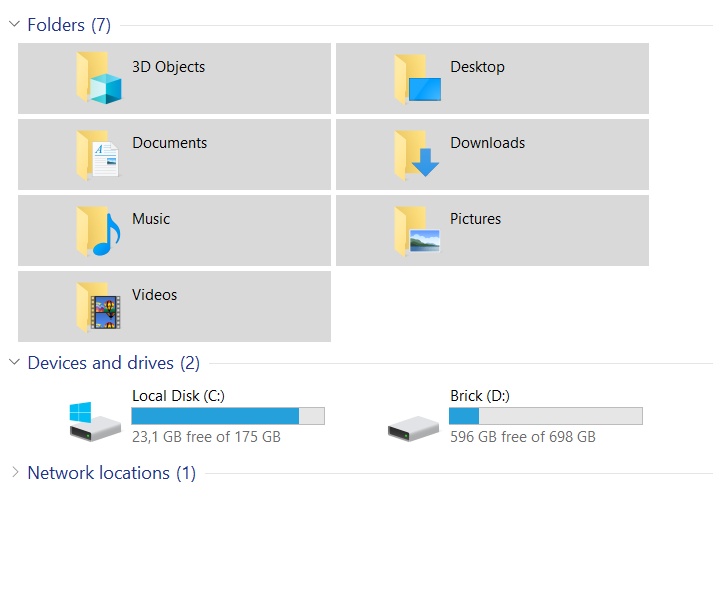
Task: Select the Videos folder icon
Action: pyautogui.click(x=99, y=307)
